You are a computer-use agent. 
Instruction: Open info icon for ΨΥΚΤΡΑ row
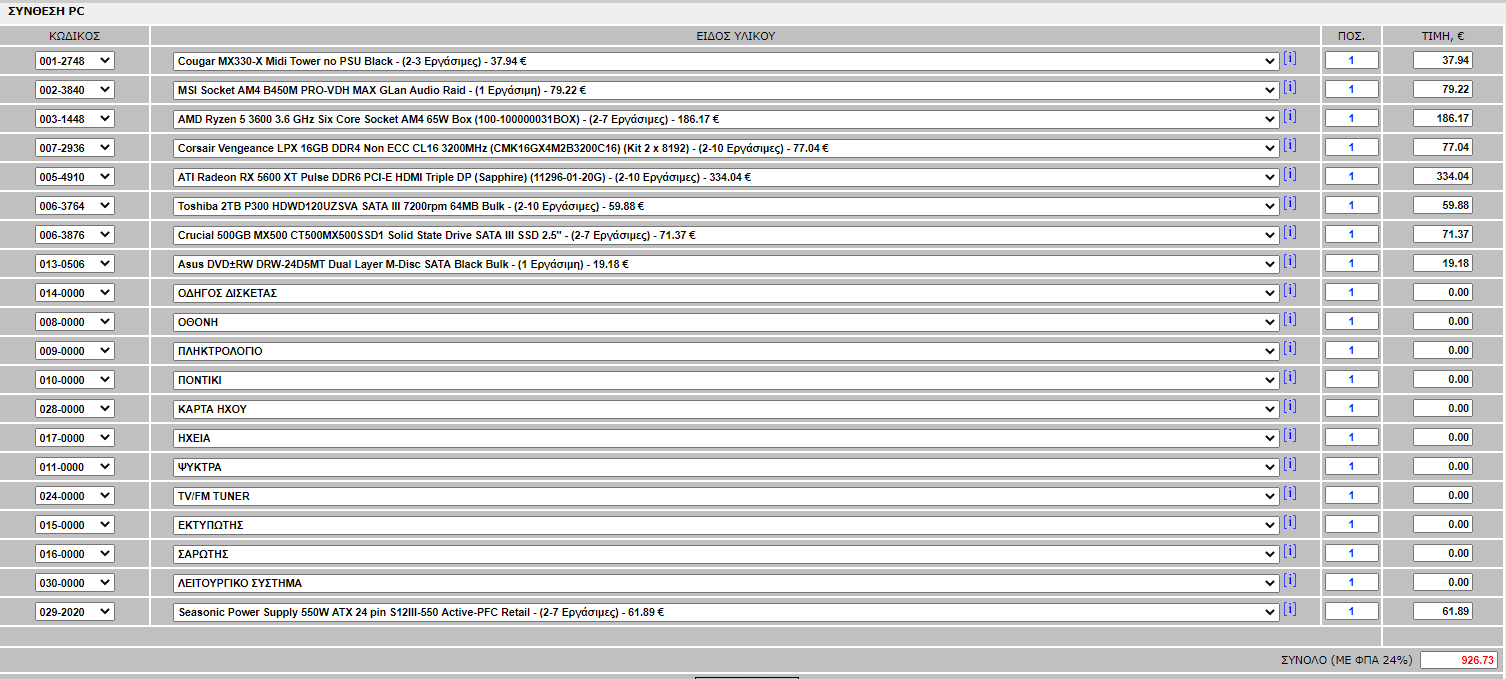click(x=1290, y=464)
